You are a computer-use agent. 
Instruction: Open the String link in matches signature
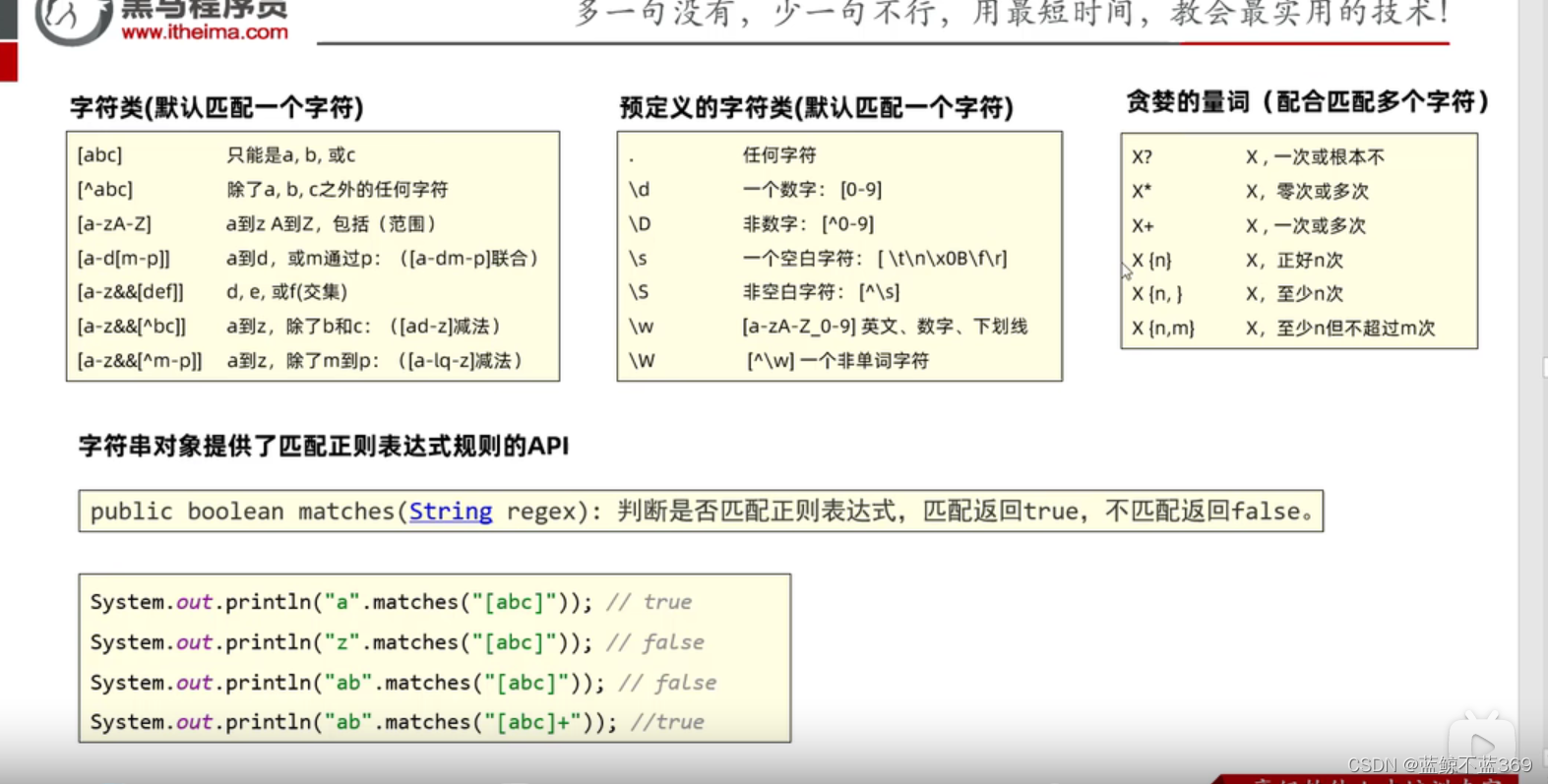point(451,512)
